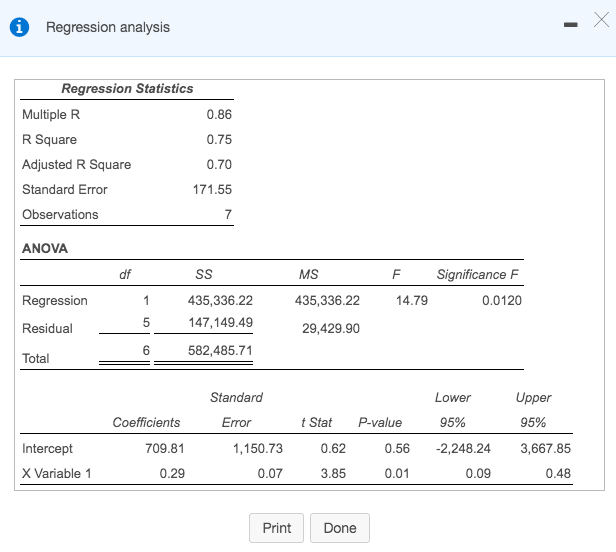
Task: Click the Done button
Action: (x=340, y=528)
